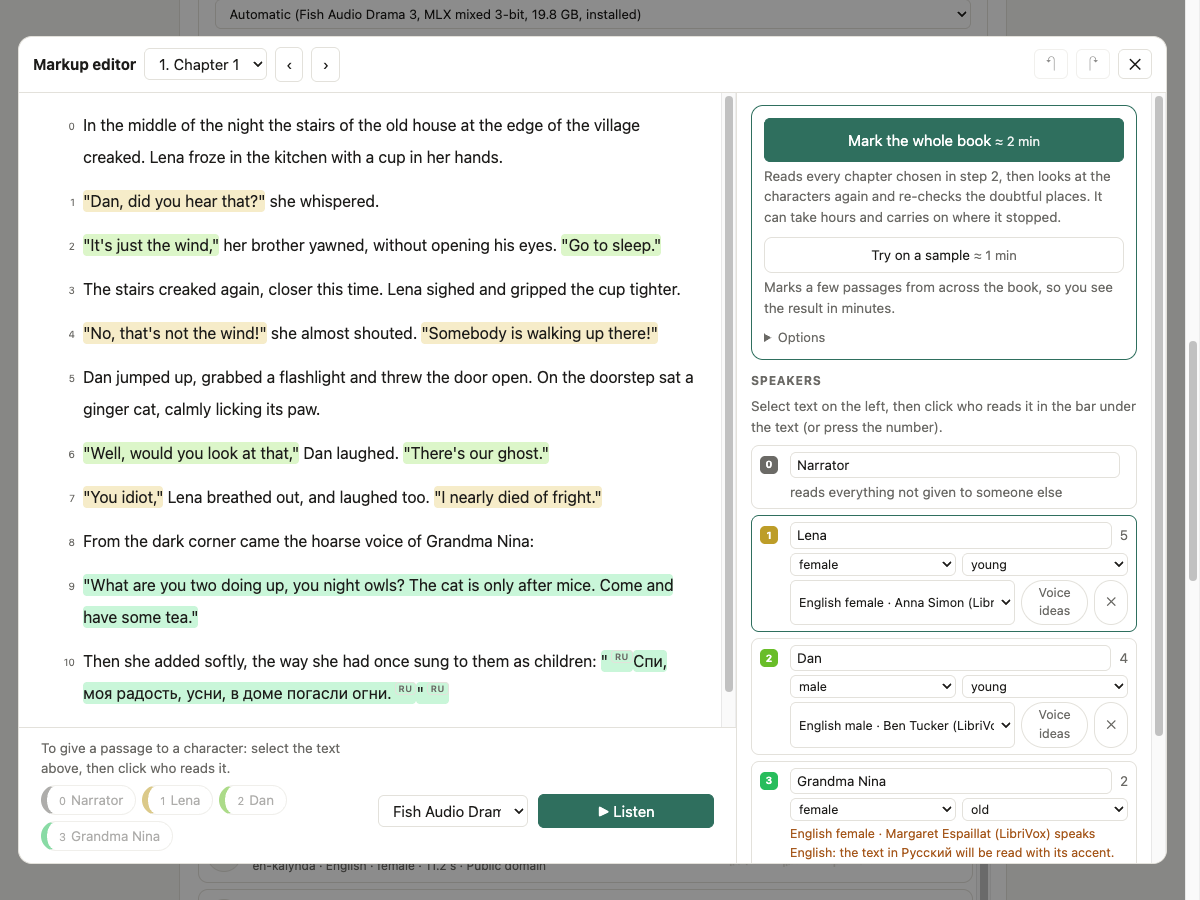
Task: Click paragraph 0 "In the middle of the night"
Action: [x=361, y=141]
